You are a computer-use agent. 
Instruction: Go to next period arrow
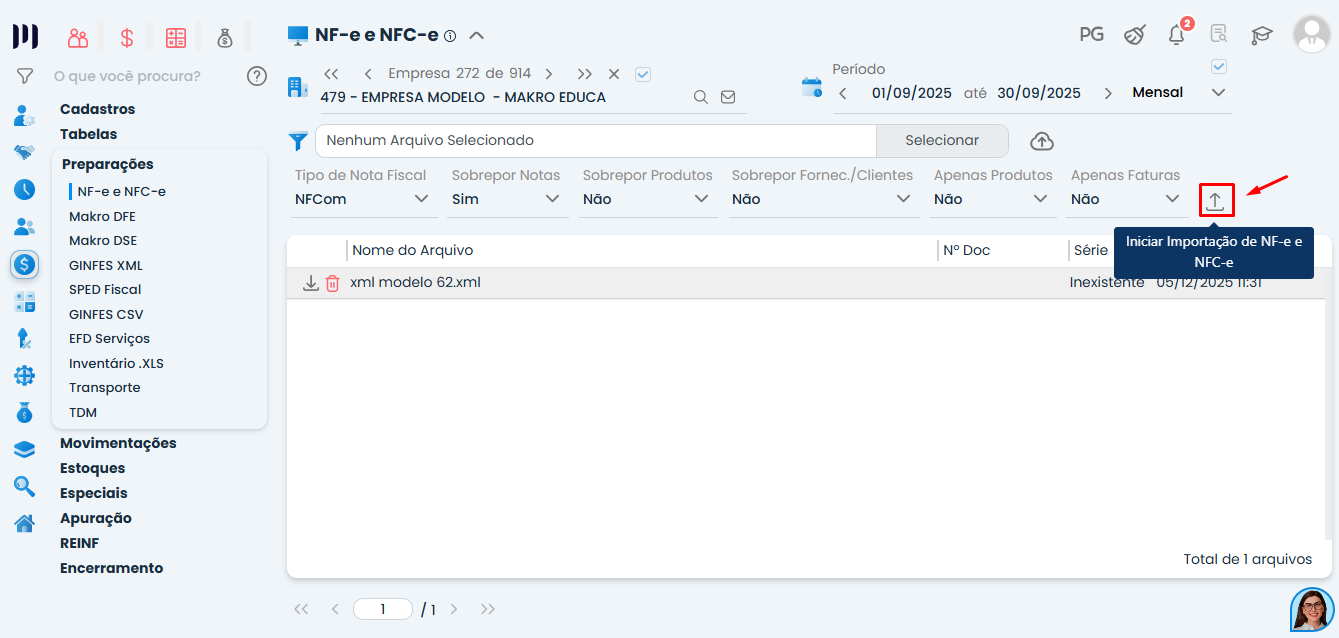(1108, 93)
